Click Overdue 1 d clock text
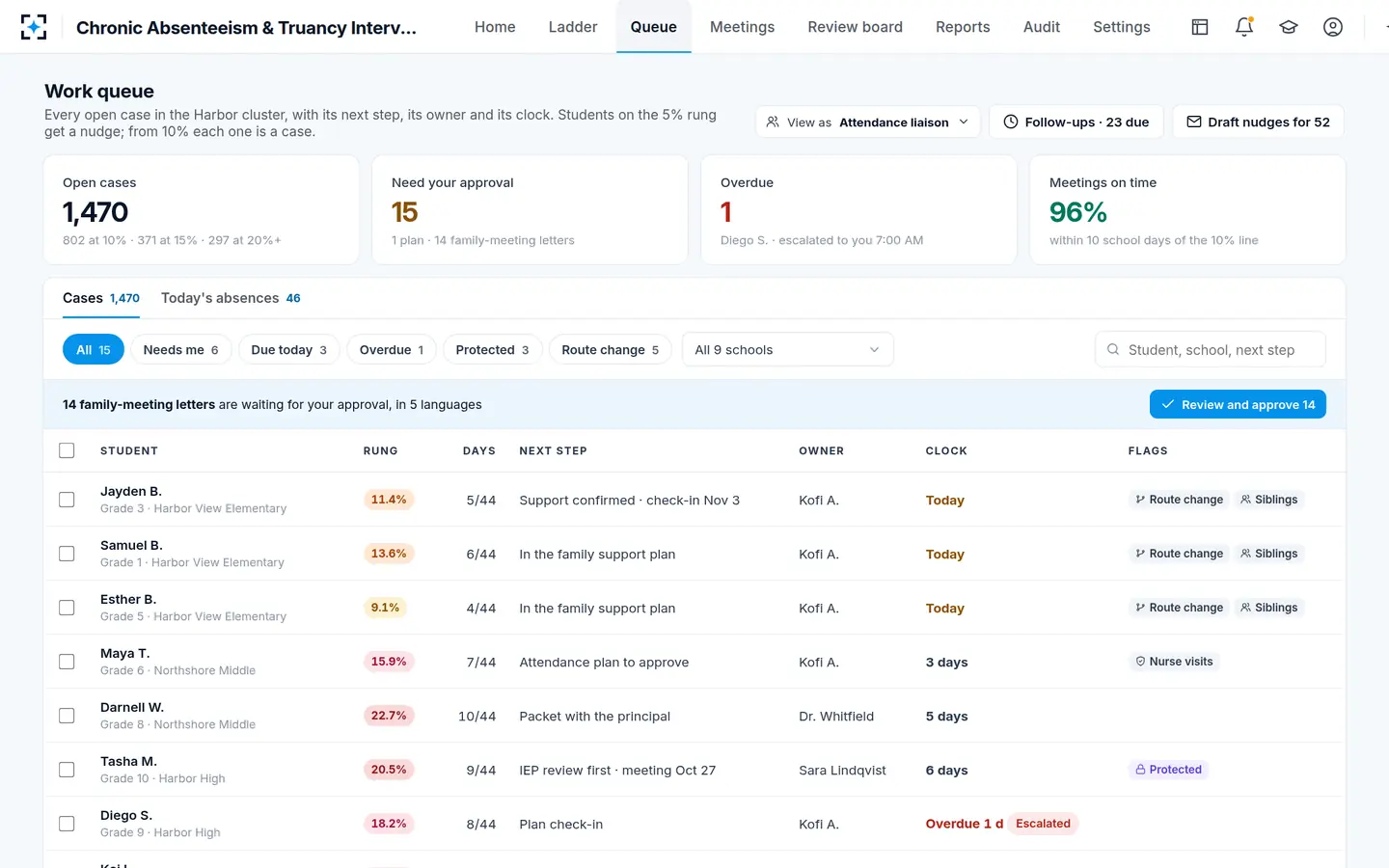The width and height of the screenshot is (1389, 868). (x=964, y=824)
